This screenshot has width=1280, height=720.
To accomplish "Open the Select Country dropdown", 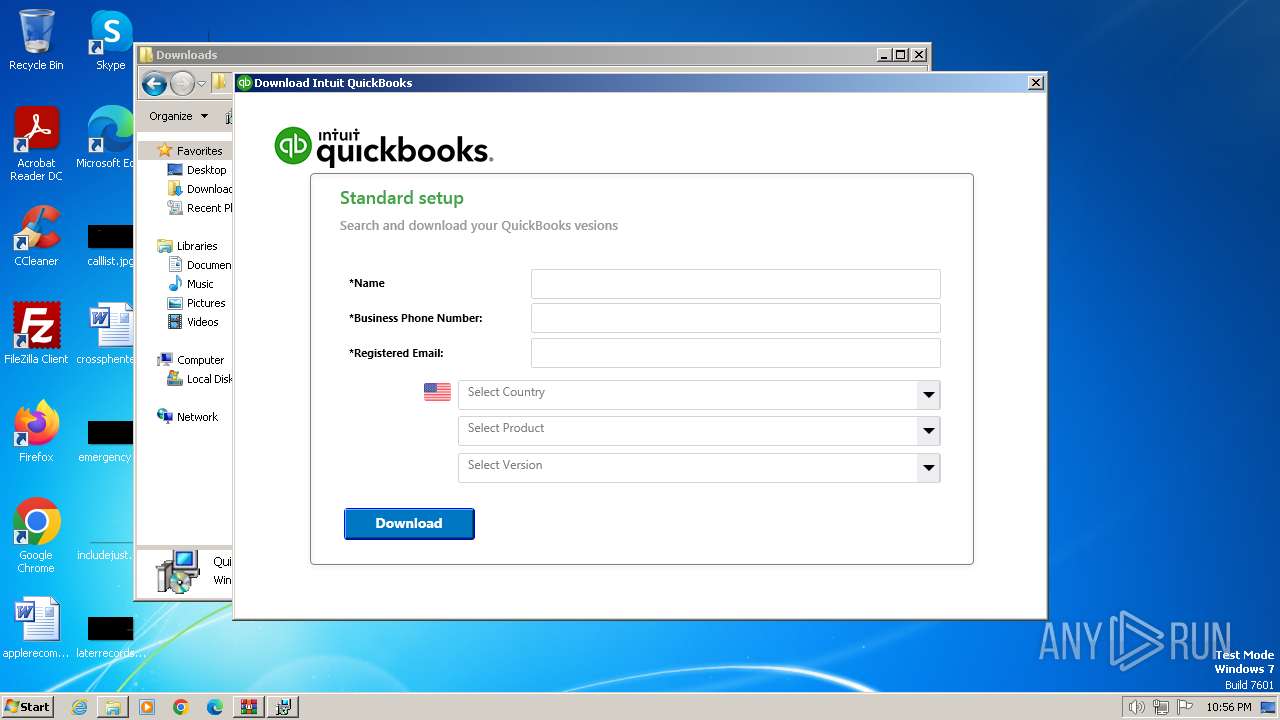I will coord(699,394).
